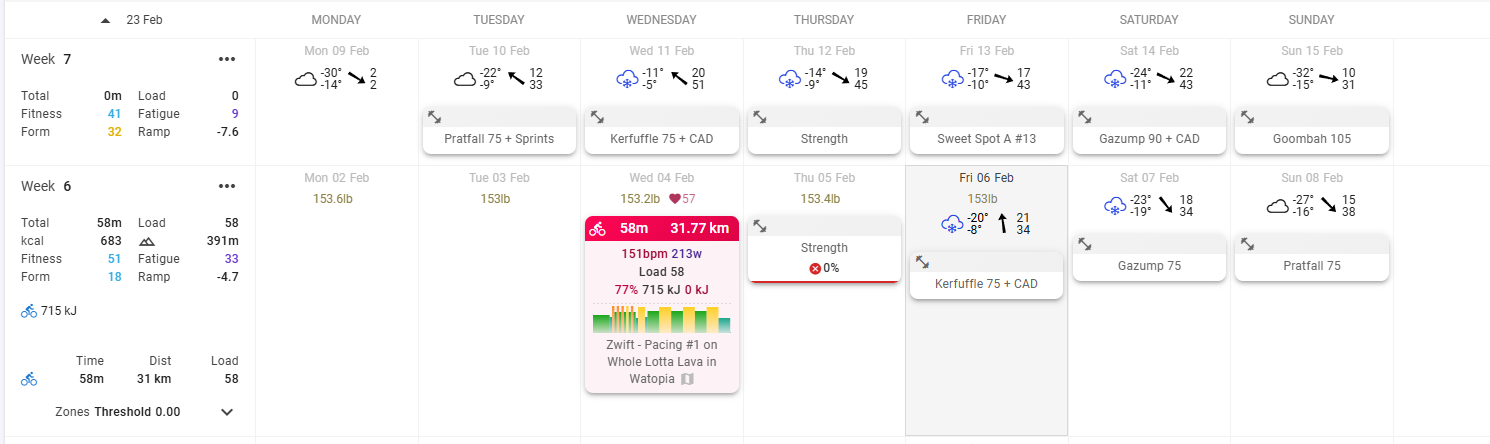
Task: Click the power zones chart on Zwift activity
Action: tap(661, 320)
